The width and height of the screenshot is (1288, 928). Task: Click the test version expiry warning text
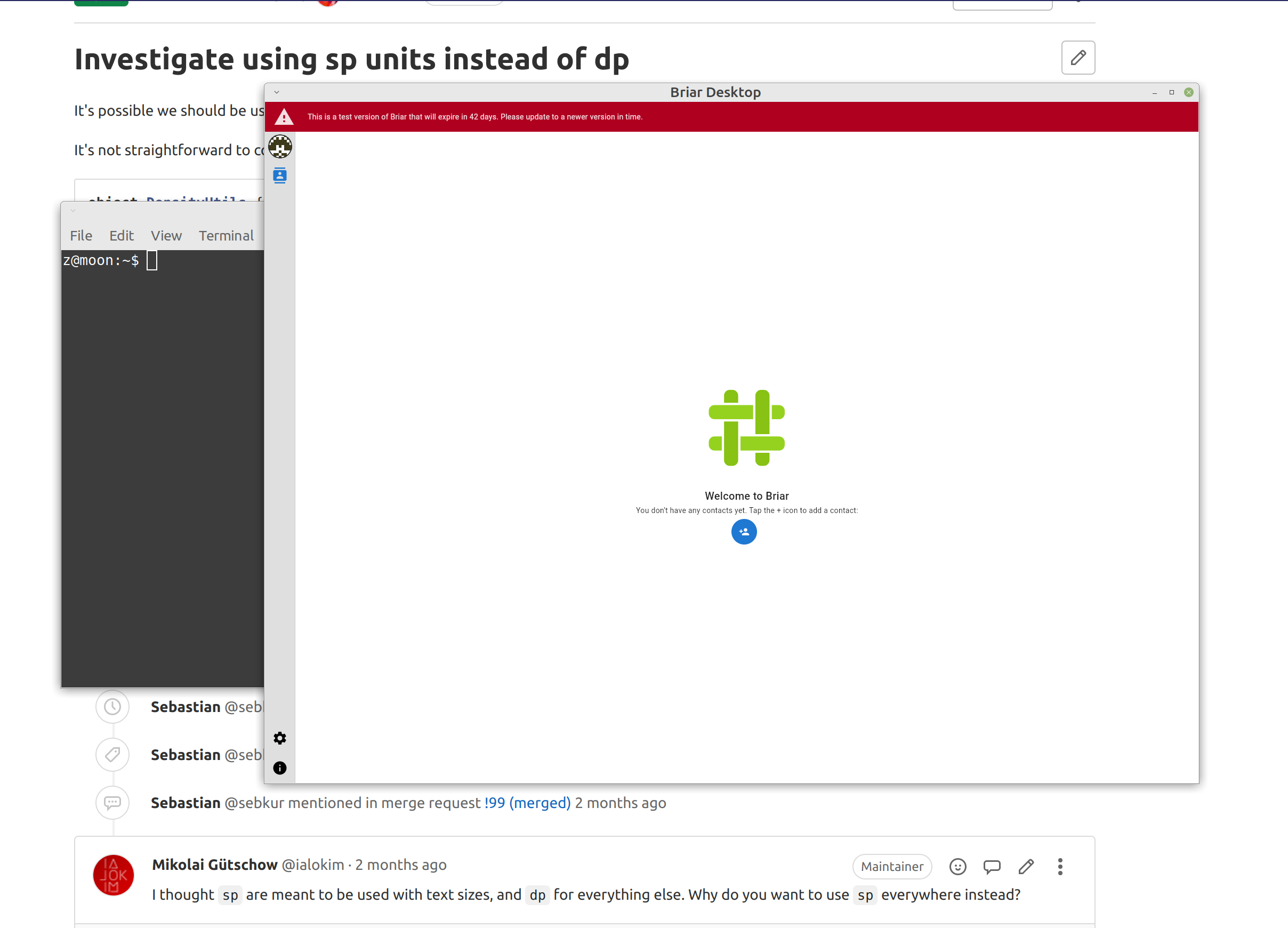[475, 117]
